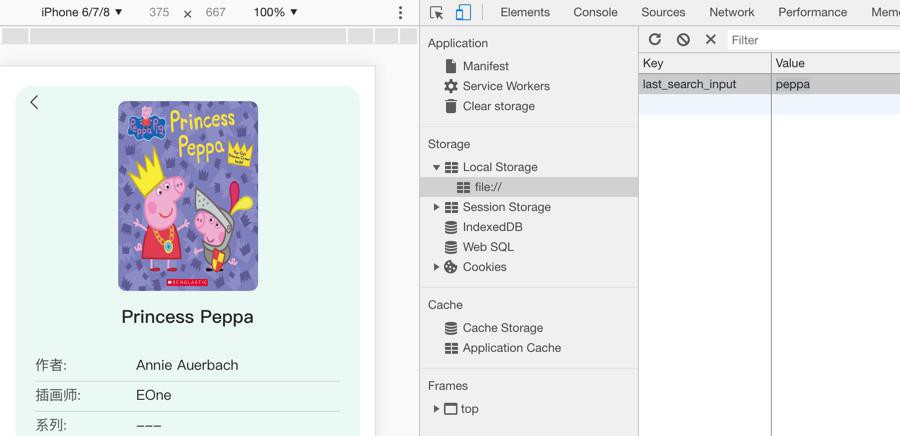Click the device width field 375
This screenshot has width=900, height=436.
pos(159,12)
